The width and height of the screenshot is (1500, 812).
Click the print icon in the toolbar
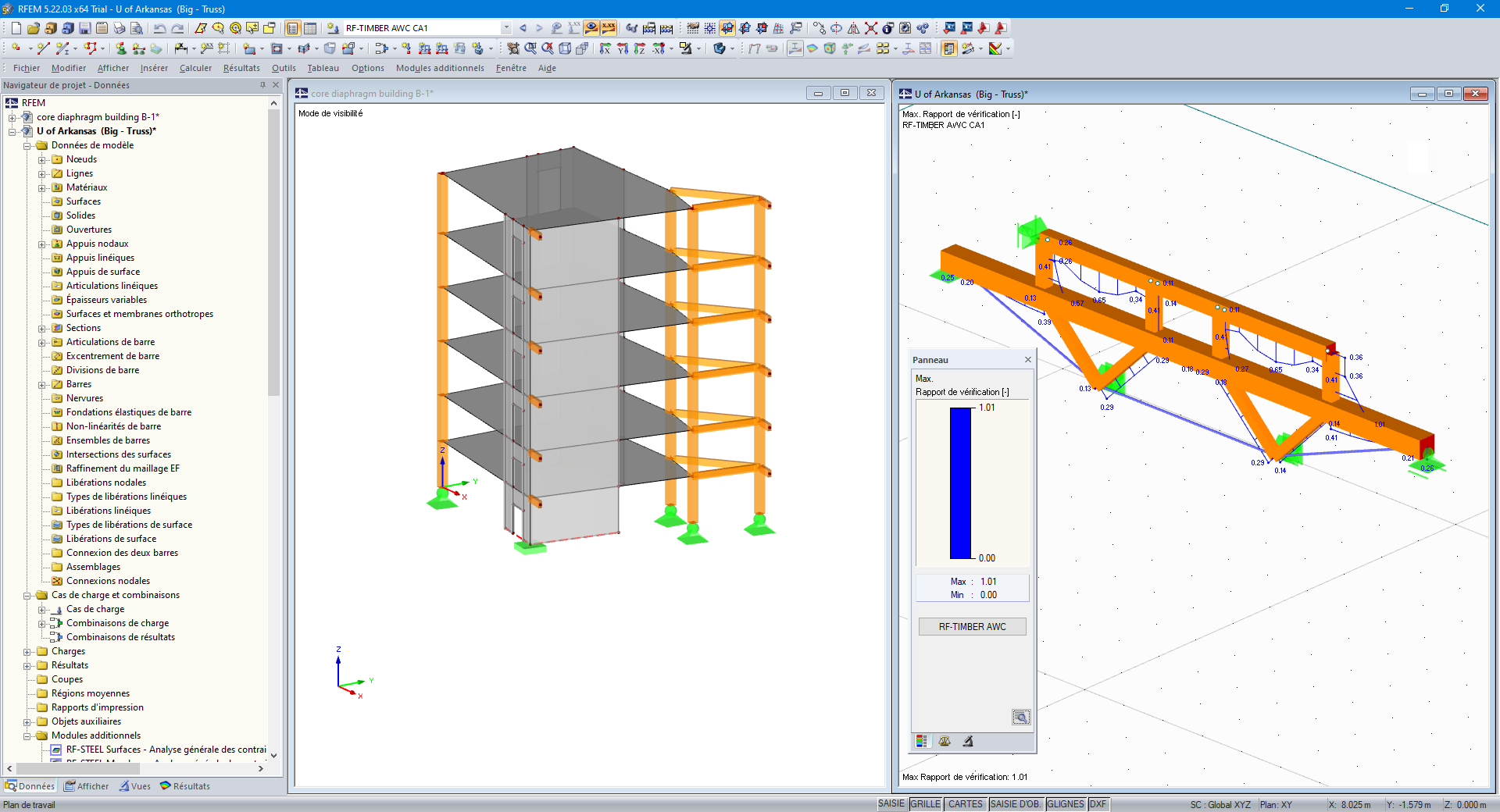119,28
